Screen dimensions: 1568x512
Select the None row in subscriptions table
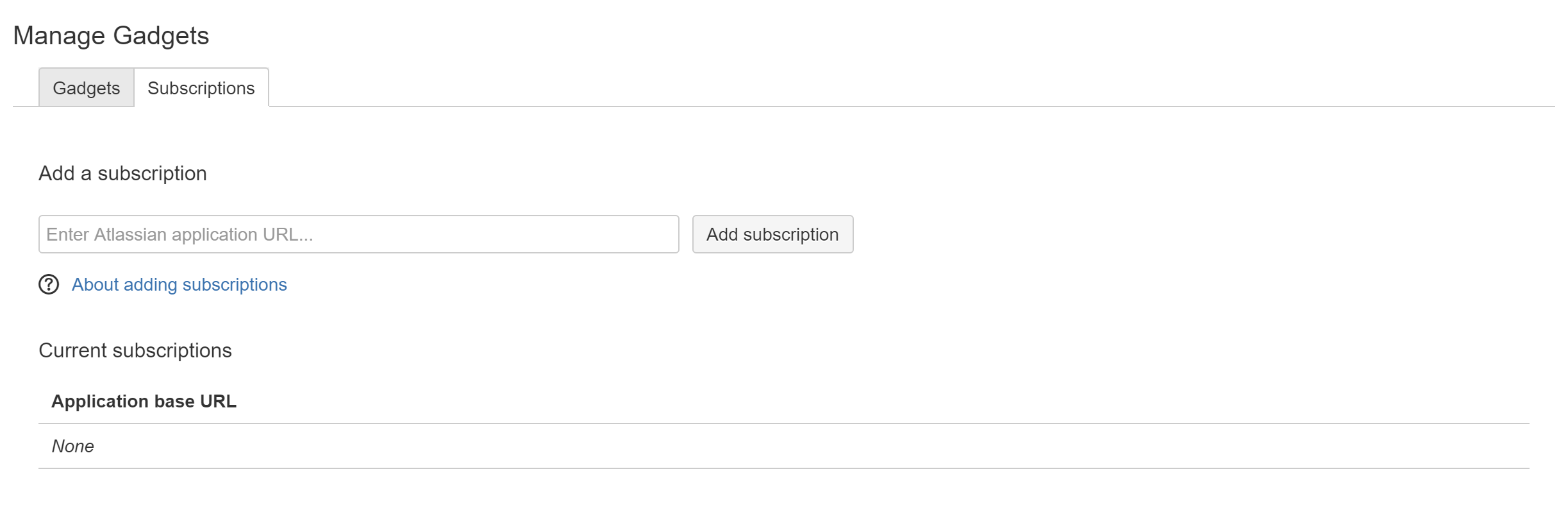click(73, 446)
